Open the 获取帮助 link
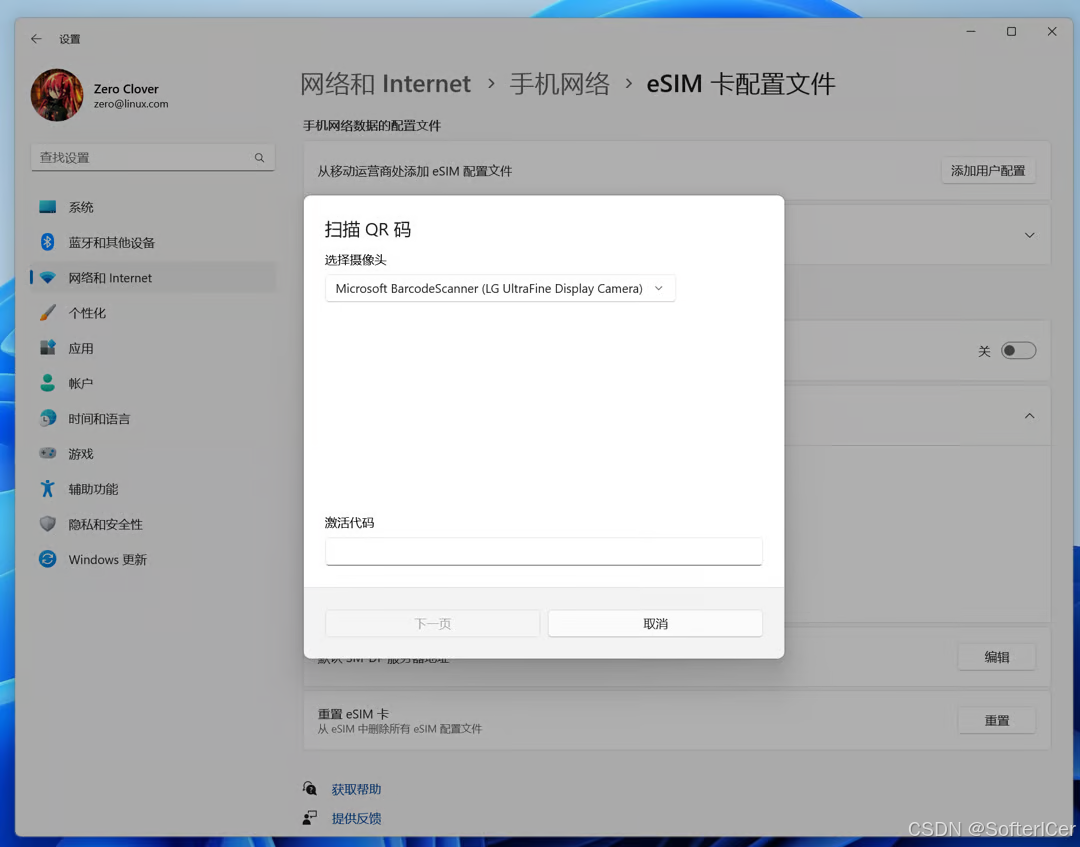Screen dimensions: 1080x847 click(356, 789)
